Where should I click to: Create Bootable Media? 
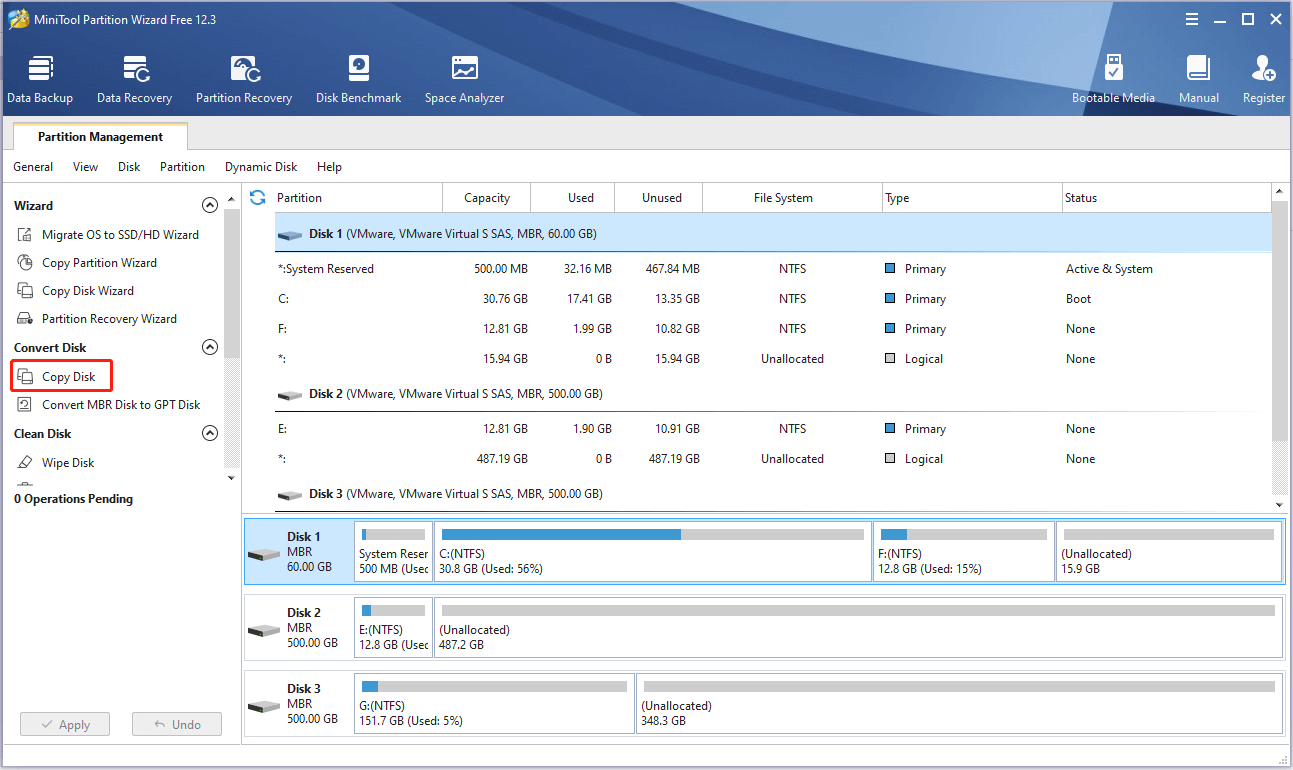coord(1113,80)
